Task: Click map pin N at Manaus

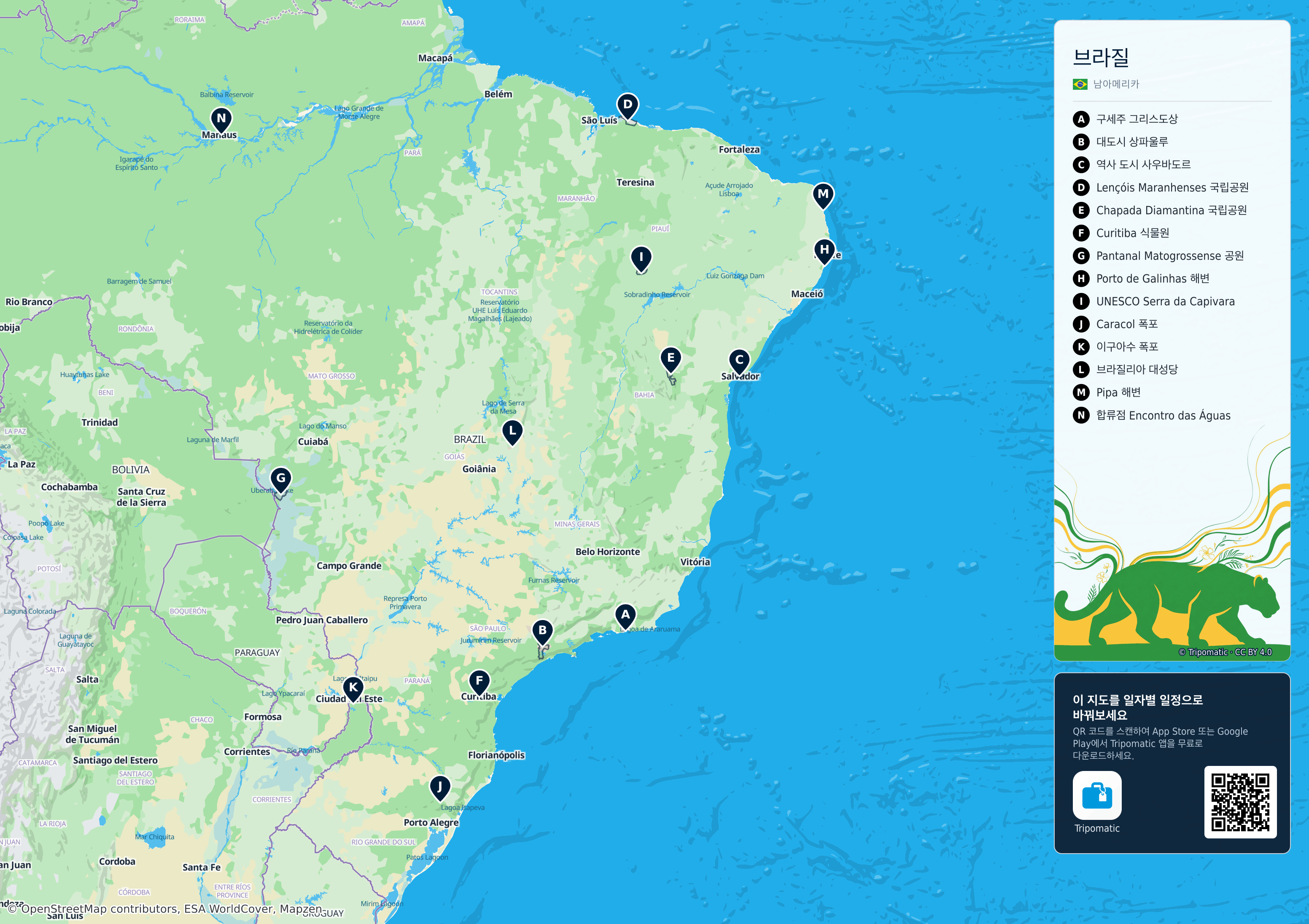Action: click(x=221, y=119)
